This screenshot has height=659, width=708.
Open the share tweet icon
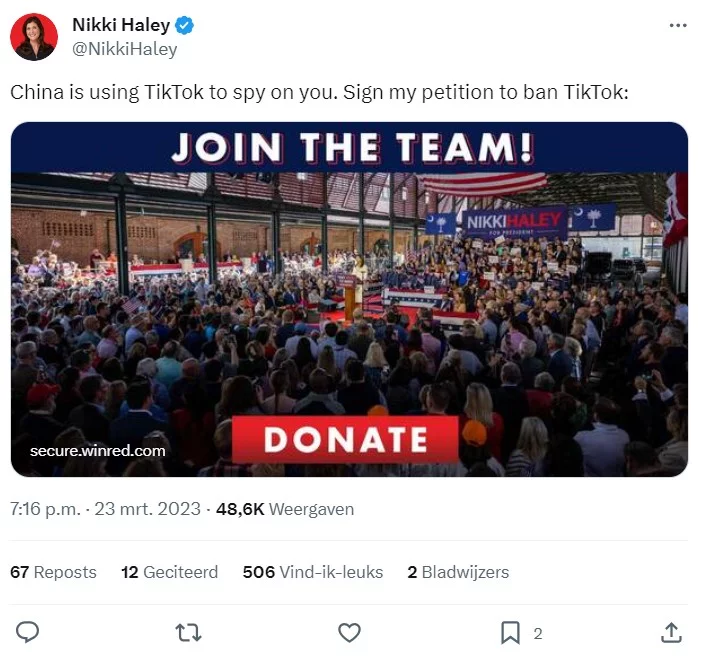click(672, 632)
